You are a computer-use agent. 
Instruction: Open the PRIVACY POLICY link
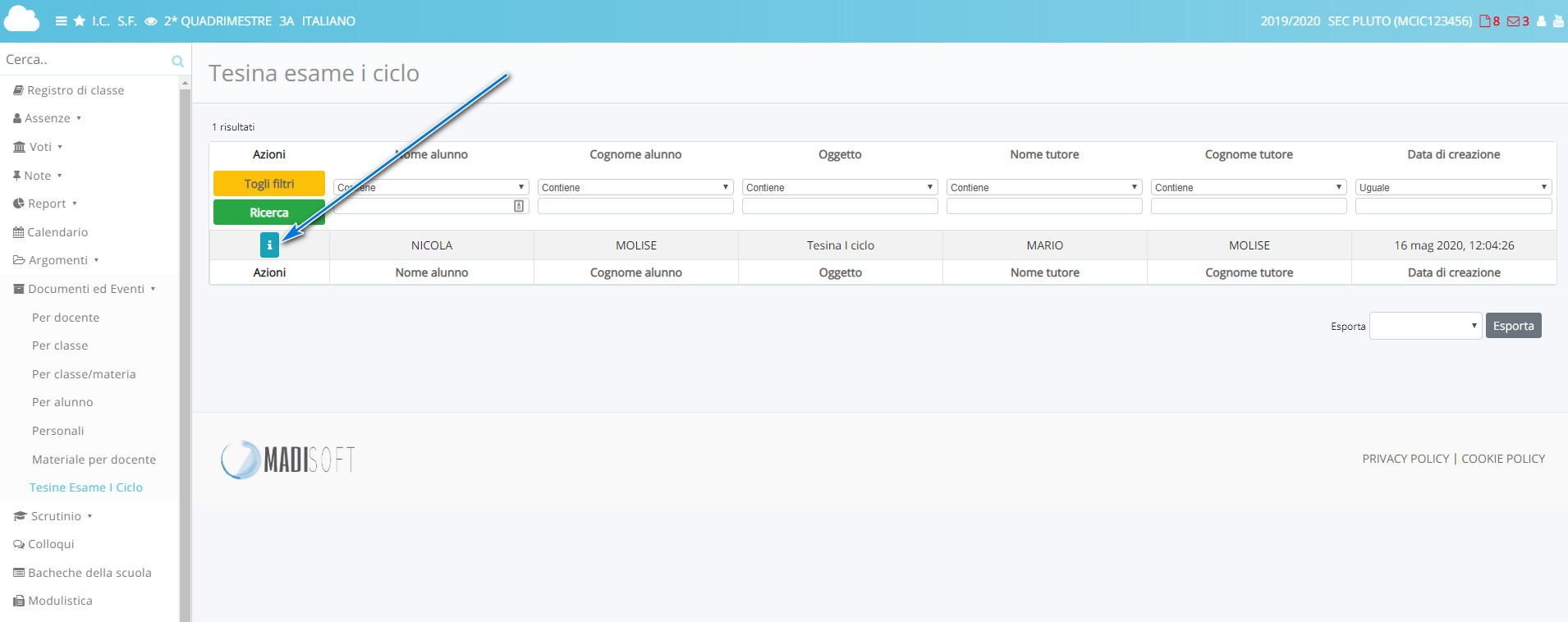click(x=1405, y=459)
